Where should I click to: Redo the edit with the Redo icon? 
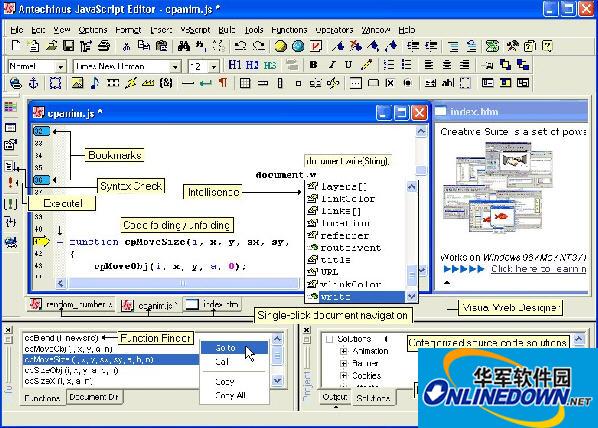point(259,46)
